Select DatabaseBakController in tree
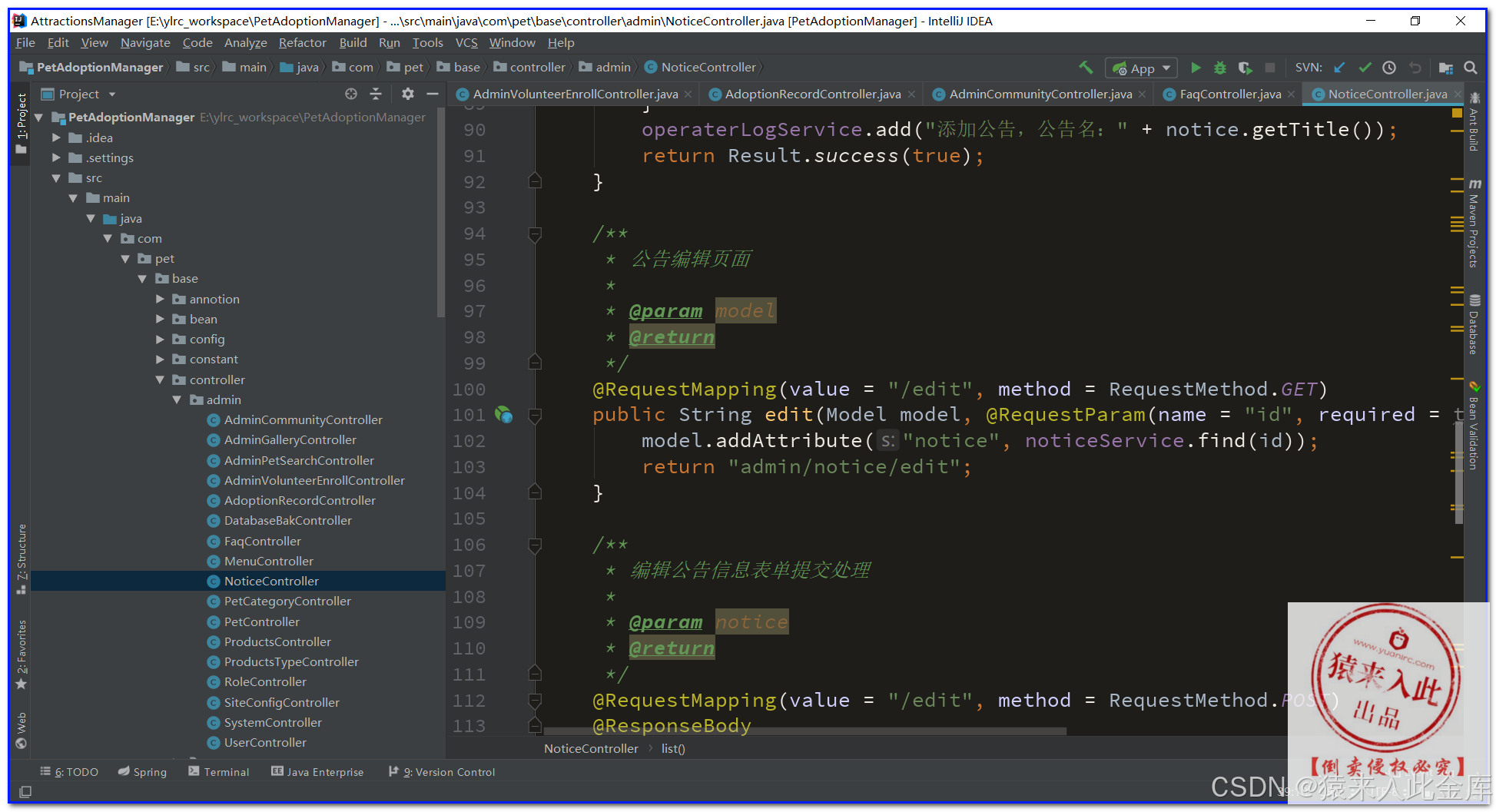 click(287, 520)
